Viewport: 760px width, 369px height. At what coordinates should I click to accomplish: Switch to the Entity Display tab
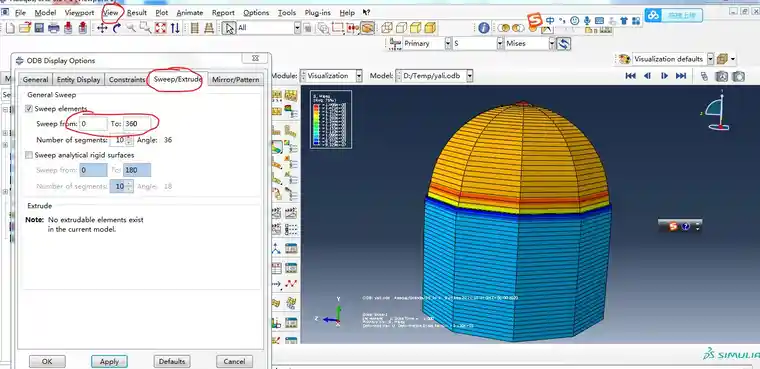pyautogui.click(x=78, y=80)
